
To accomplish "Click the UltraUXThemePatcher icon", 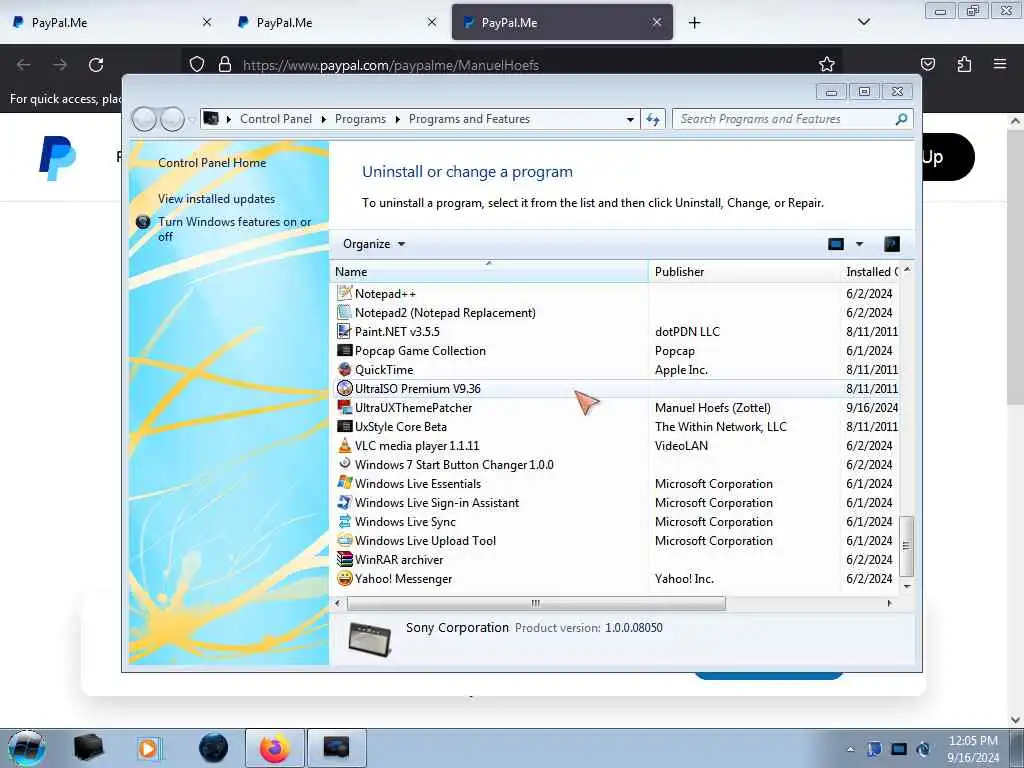I will (344, 407).
